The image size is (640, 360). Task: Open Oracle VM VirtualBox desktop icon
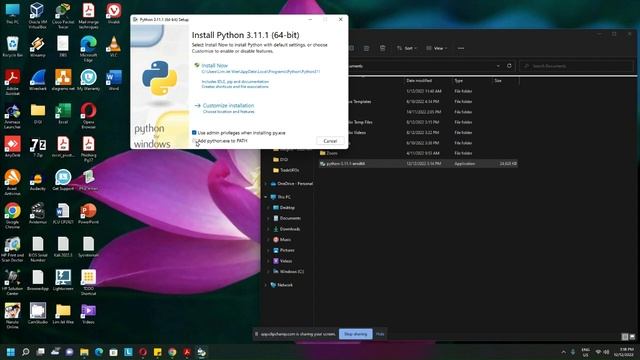(x=38, y=16)
